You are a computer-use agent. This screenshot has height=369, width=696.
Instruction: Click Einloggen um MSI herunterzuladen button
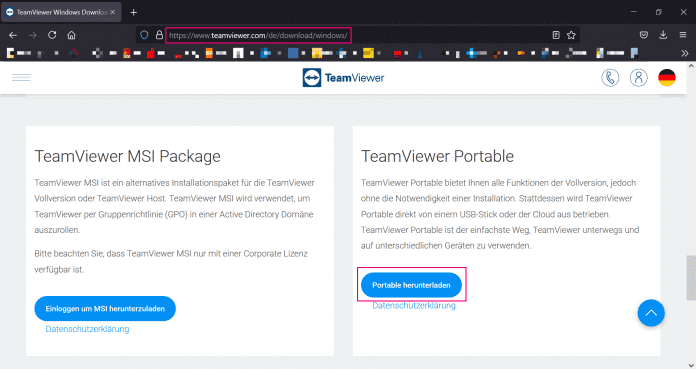click(x=105, y=309)
